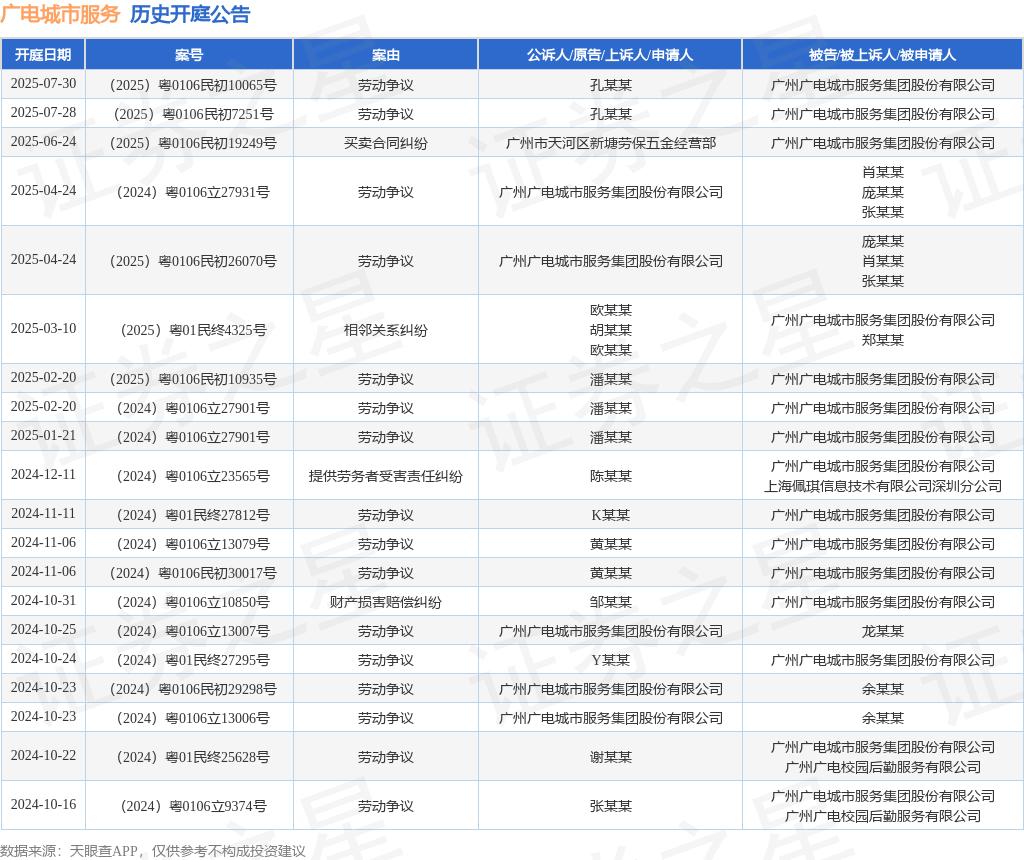Click plaintiff 广州市天河区新塘劳保五金经营部

point(611,143)
